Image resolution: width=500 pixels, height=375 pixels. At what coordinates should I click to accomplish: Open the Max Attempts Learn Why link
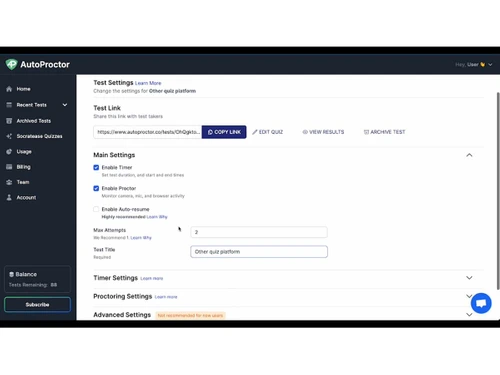coord(141,238)
